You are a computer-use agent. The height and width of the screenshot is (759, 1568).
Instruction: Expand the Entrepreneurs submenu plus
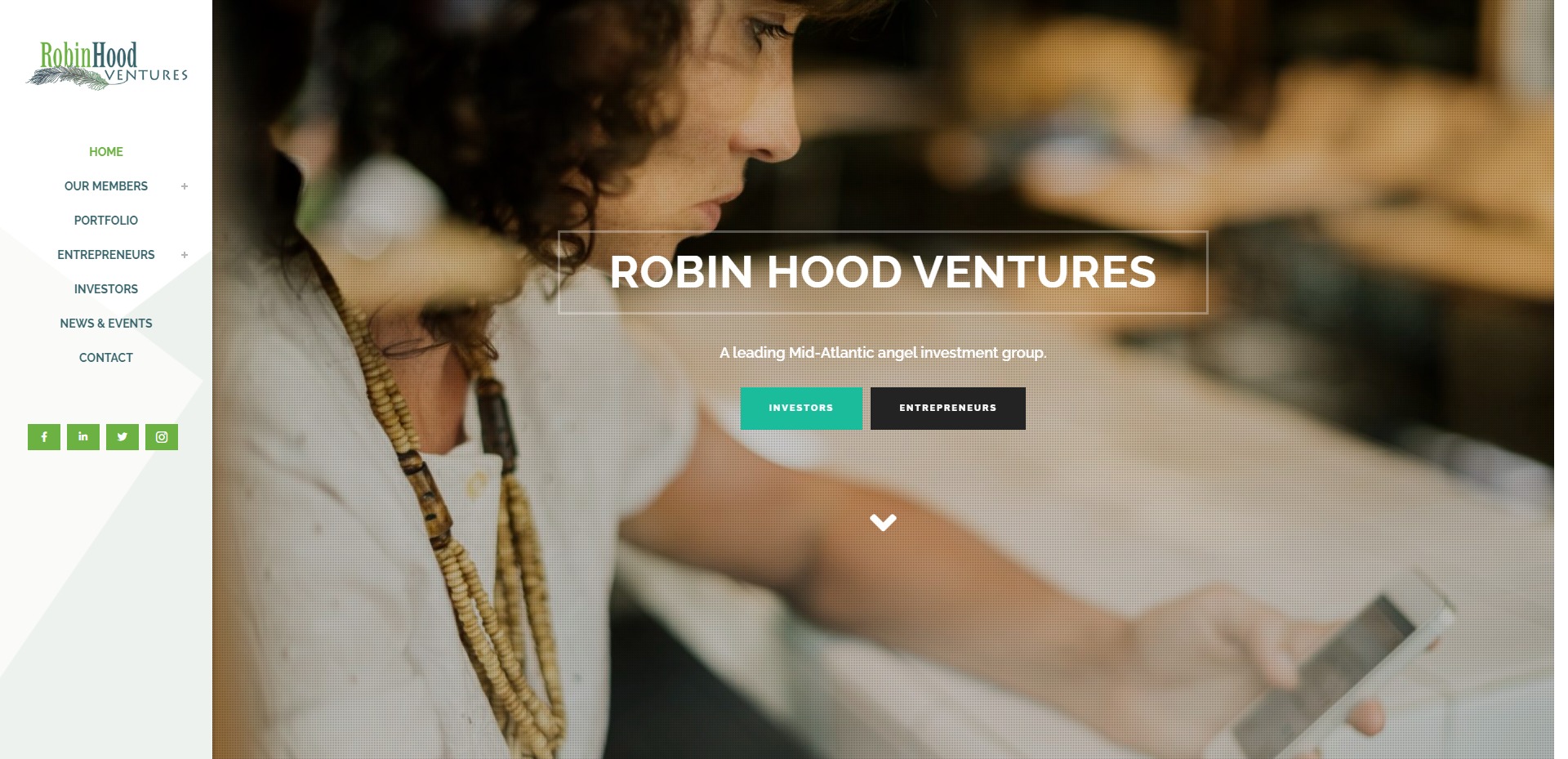point(185,255)
